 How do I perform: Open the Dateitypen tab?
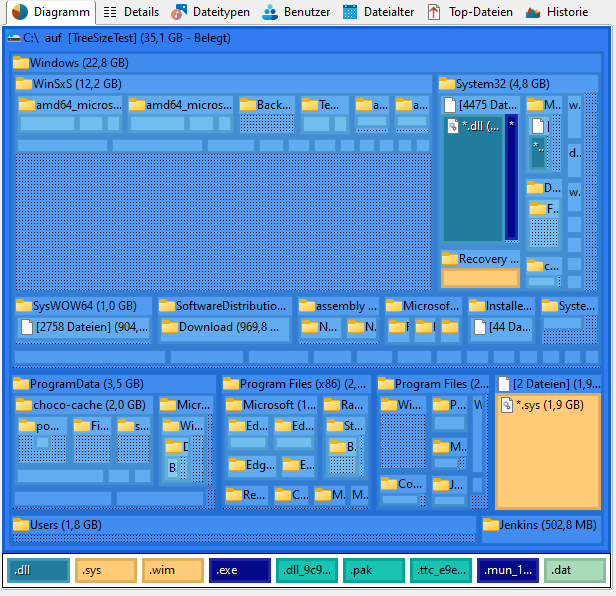click(211, 12)
